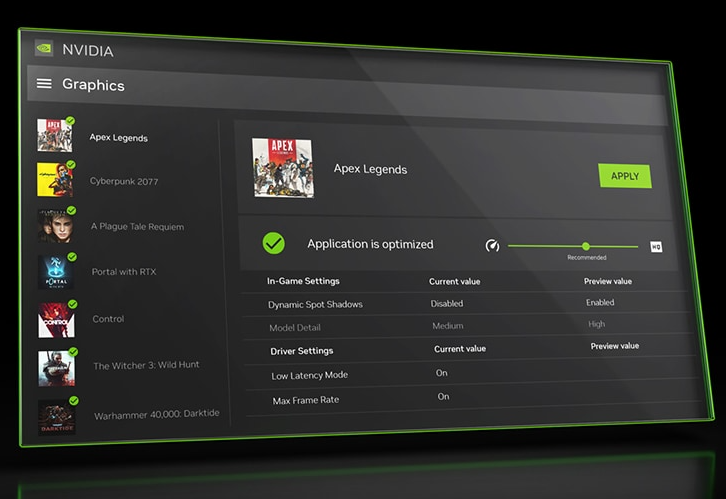This screenshot has width=726, height=499.
Task: Click the Darktide cover thumbnail
Action: click(56, 417)
